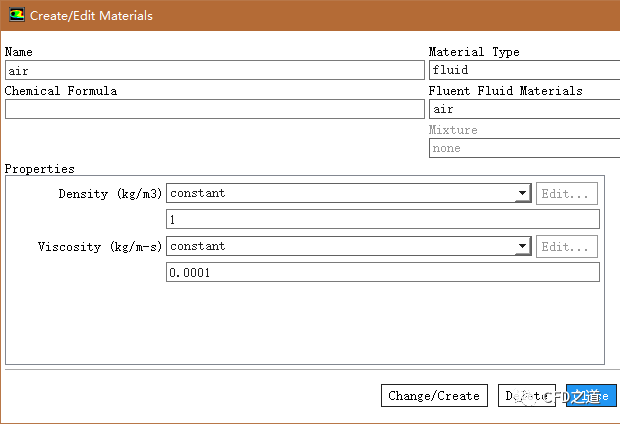This screenshot has height=424, width=620.
Task: Select the Density method combo box text
Action: pos(340,193)
